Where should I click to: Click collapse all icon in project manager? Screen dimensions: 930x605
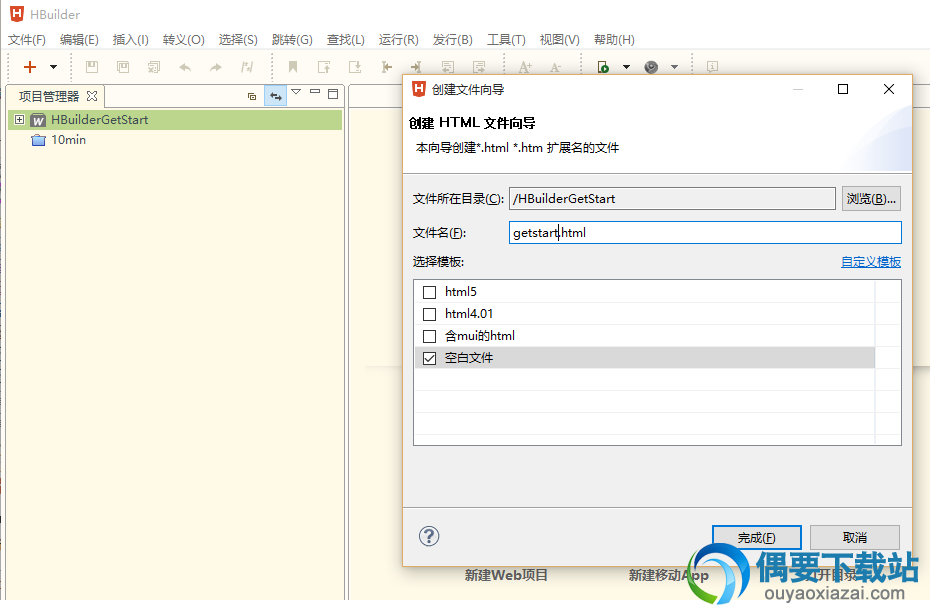(252, 96)
